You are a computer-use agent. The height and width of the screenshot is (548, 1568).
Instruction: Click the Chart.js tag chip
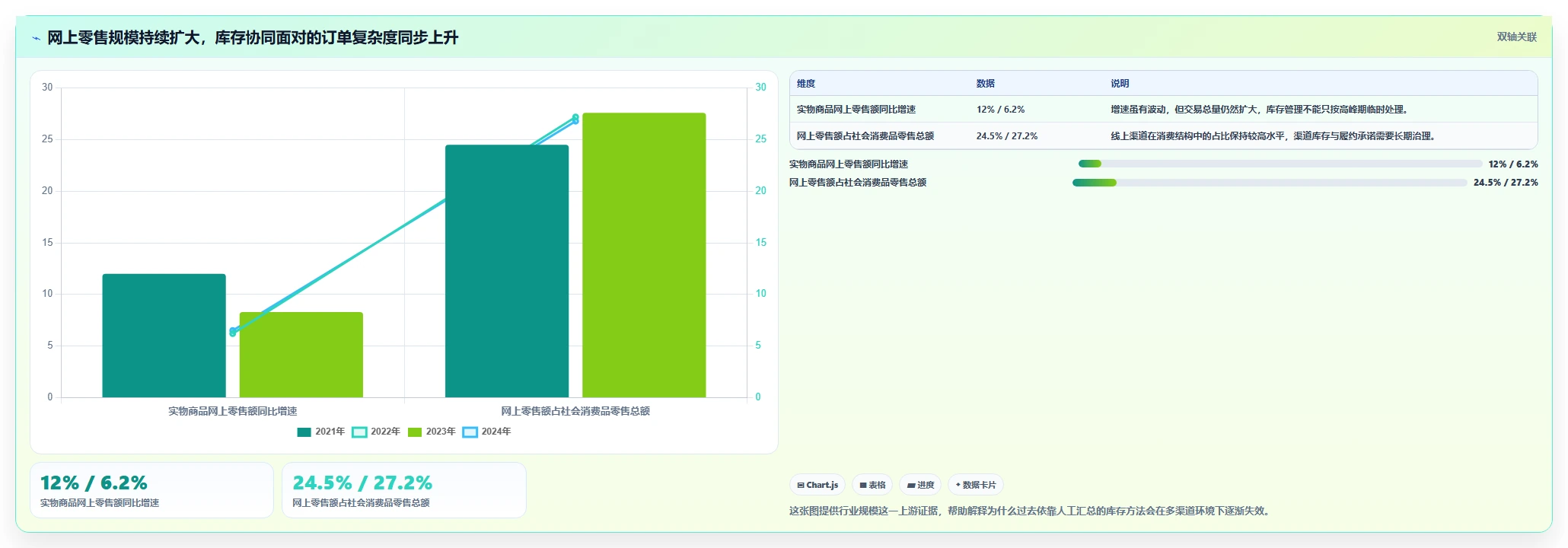point(817,485)
